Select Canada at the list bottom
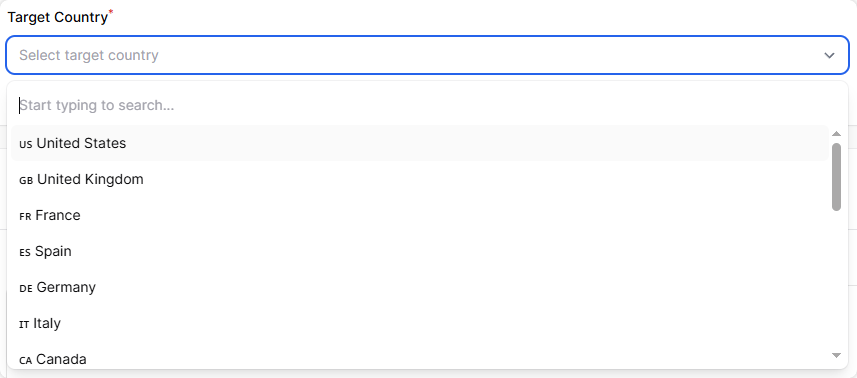 pyautogui.click(x=420, y=359)
